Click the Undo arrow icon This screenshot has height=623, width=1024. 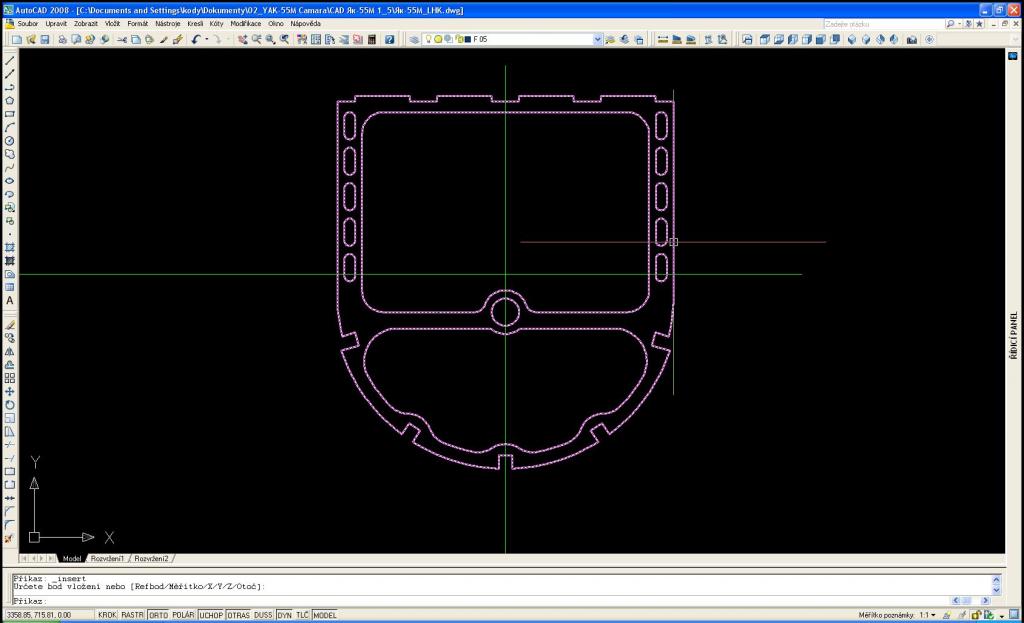click(x=195, y=39)
